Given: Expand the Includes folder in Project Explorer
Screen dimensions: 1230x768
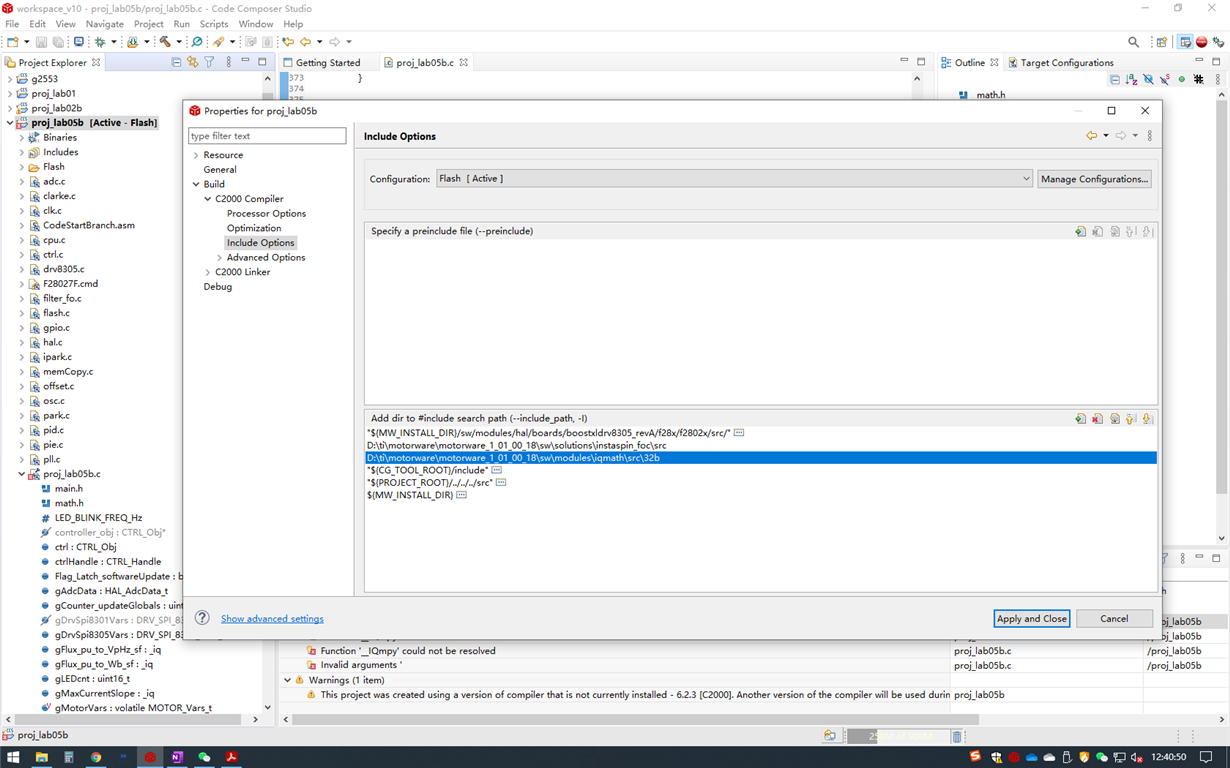Looking at the screenshot, I should tap(22, 153).
